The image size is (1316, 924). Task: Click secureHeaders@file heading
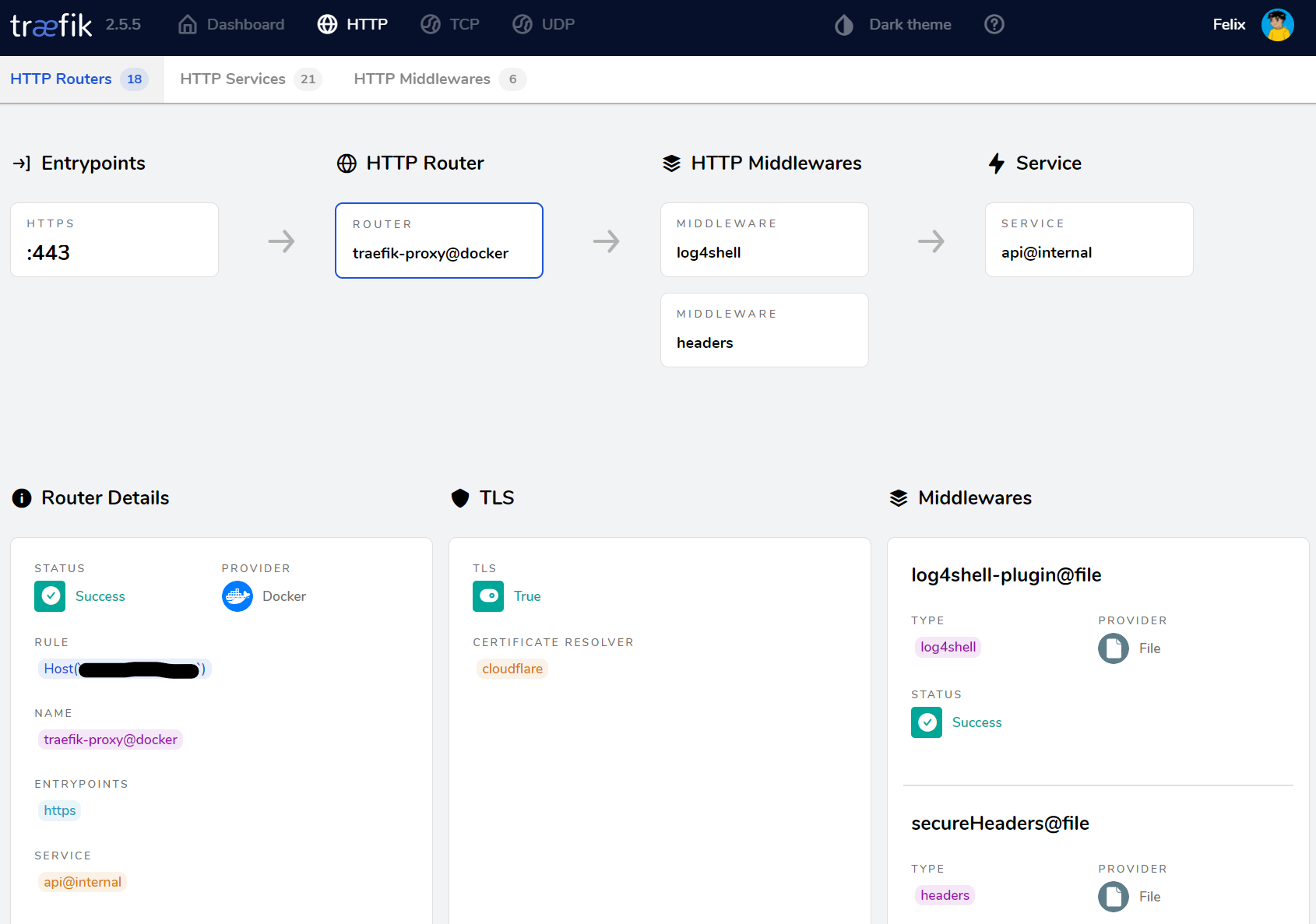point(1000,824)
